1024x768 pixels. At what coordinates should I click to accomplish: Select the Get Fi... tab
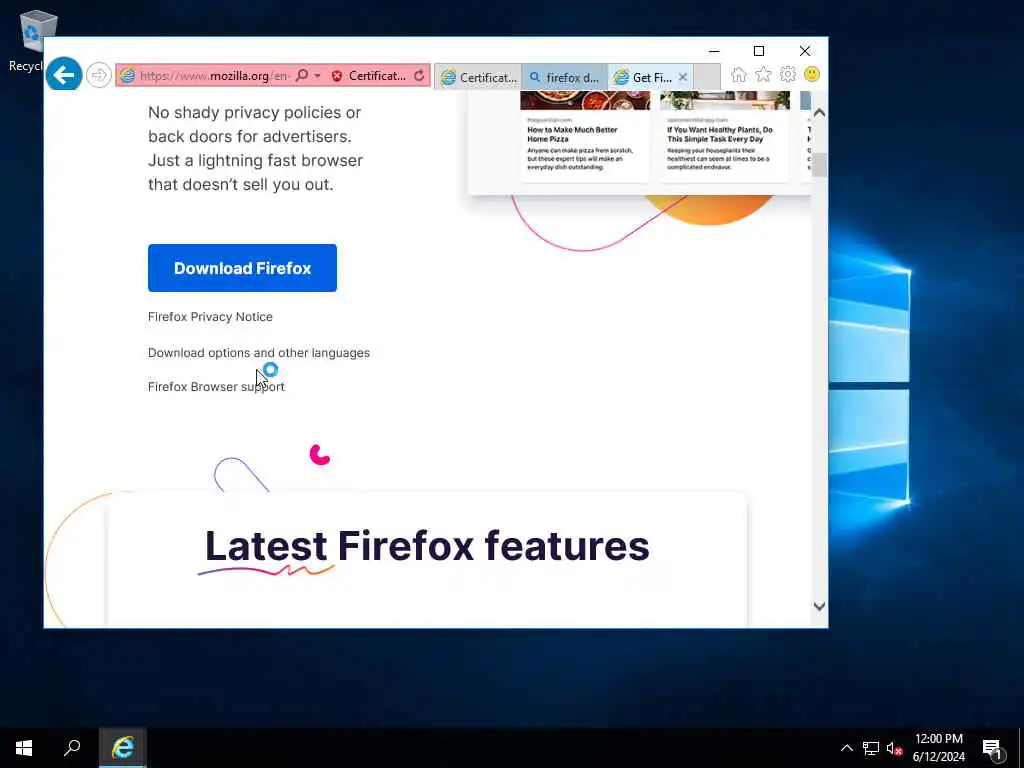click(644, 77)
